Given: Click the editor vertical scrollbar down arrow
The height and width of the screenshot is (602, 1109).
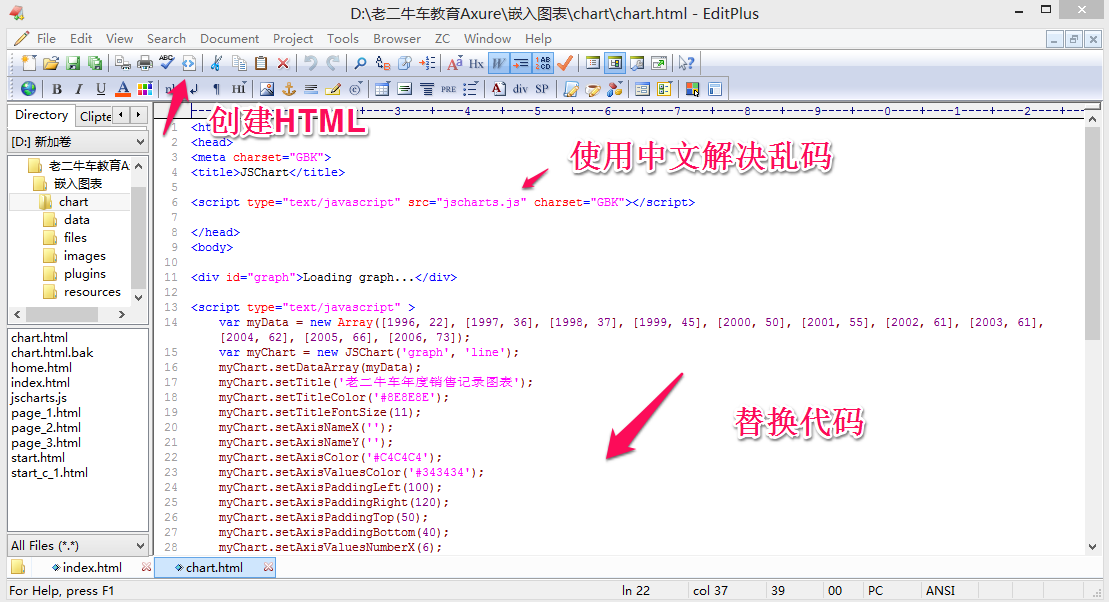Looking at the screenshot, I should [1092, 547].
